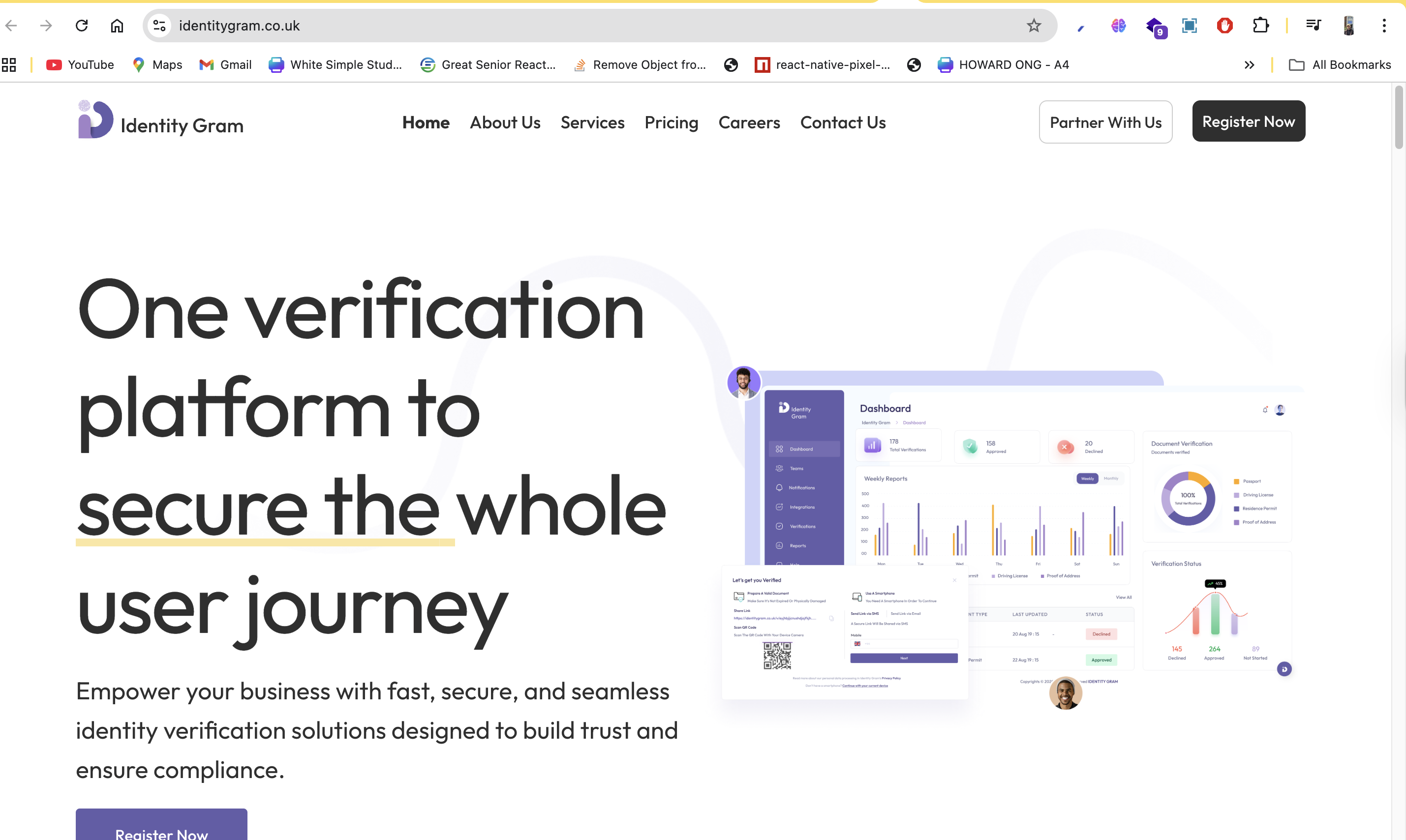1406x840 pixels.
Task: Open the Apps grid icon in bookmarks bar
Action: pyautogui.click(x=9, y=65)
